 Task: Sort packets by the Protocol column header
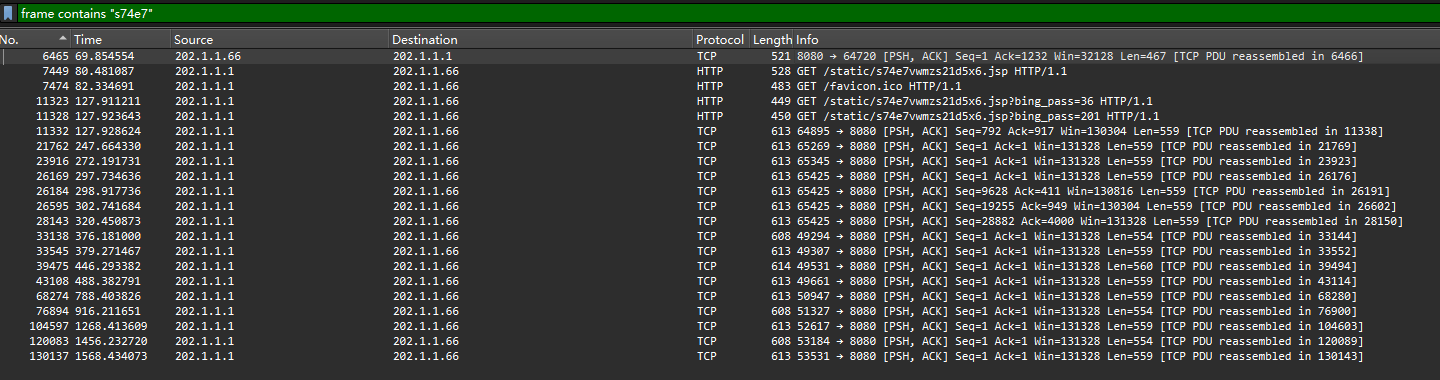pyautogui.click(x=721, y=40)
